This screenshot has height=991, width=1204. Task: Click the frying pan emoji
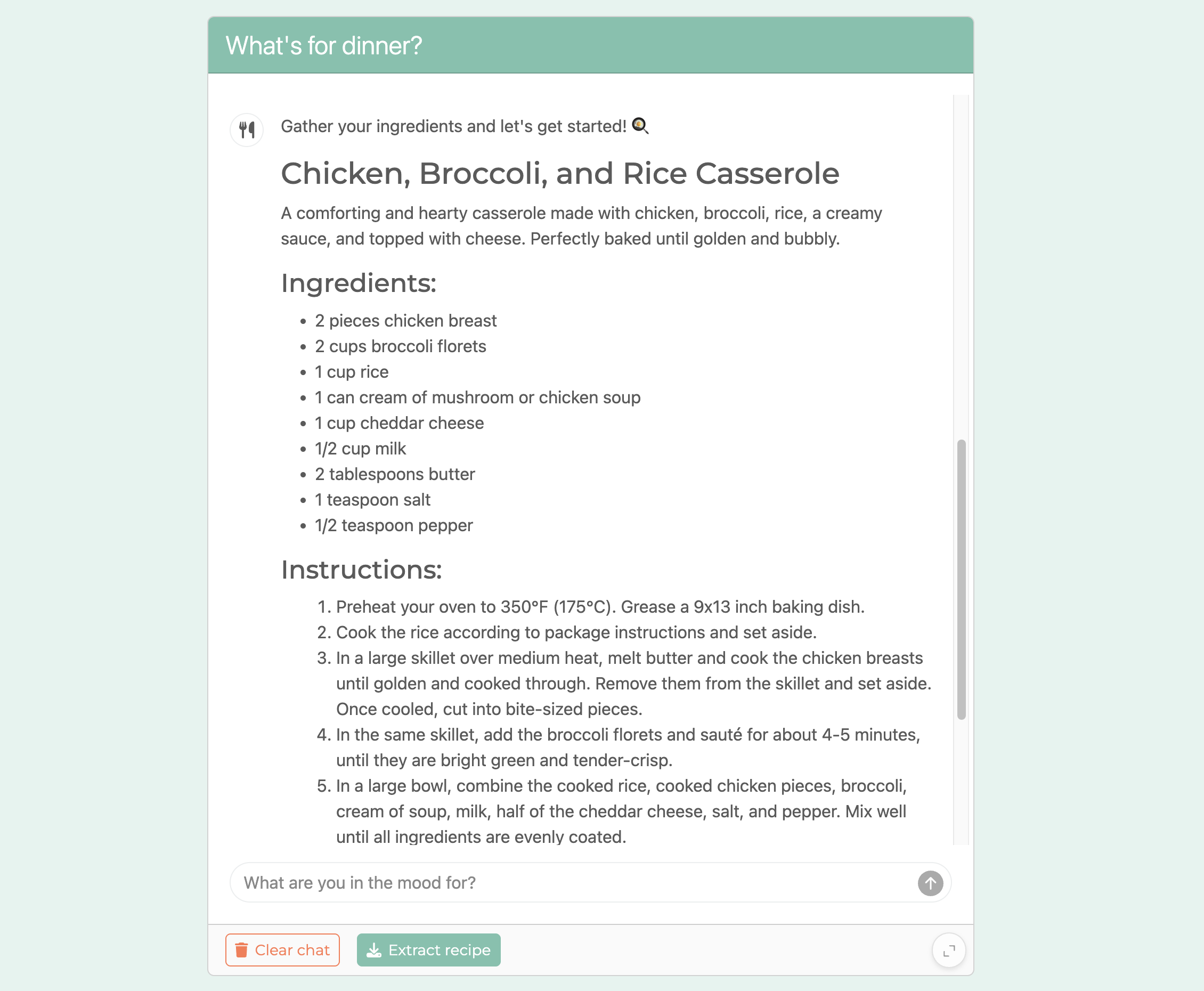pos(640,126)
